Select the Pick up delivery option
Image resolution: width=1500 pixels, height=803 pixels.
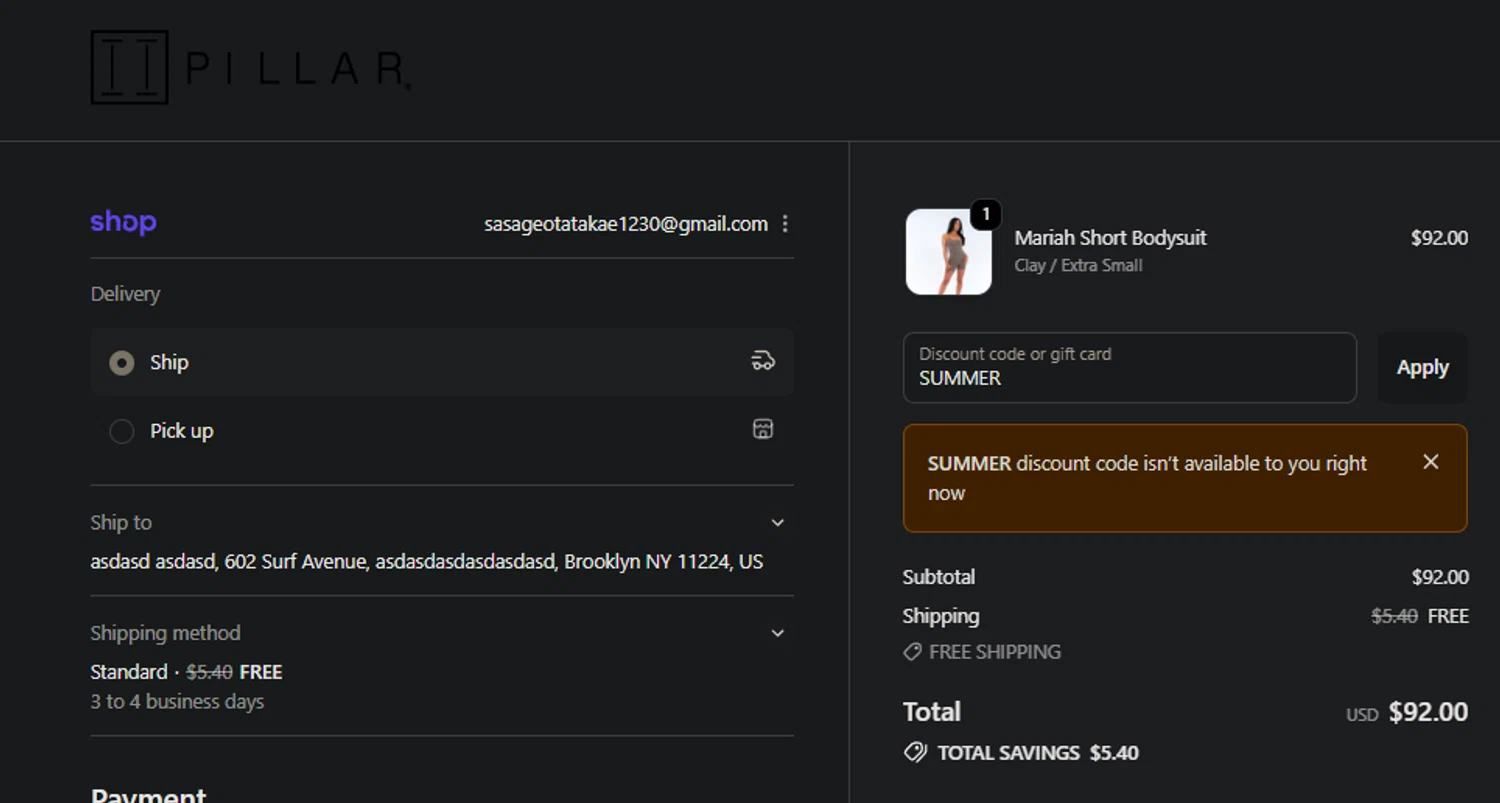pyautogui.click(x=442, y=431)
